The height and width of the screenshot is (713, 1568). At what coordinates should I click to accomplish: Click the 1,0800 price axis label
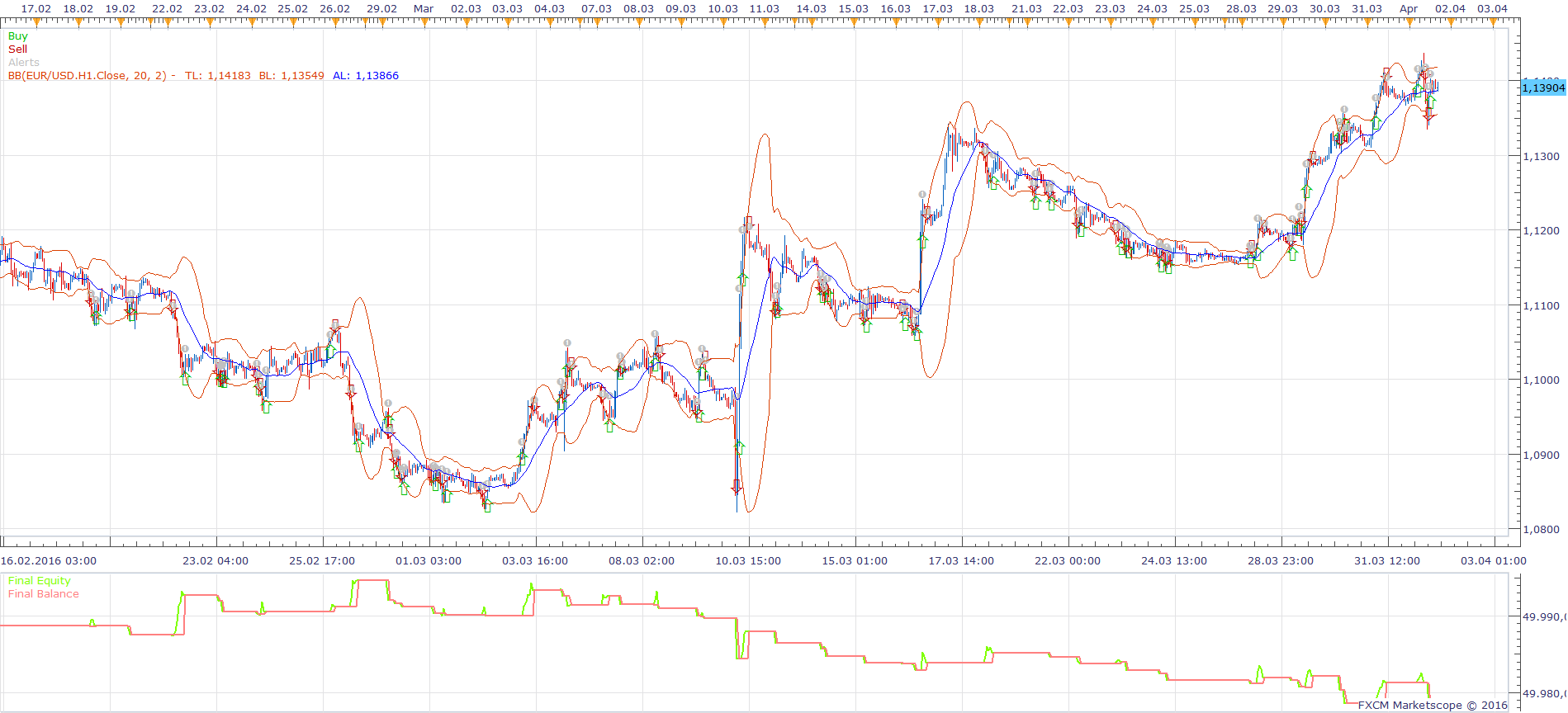pos(1542,530)
